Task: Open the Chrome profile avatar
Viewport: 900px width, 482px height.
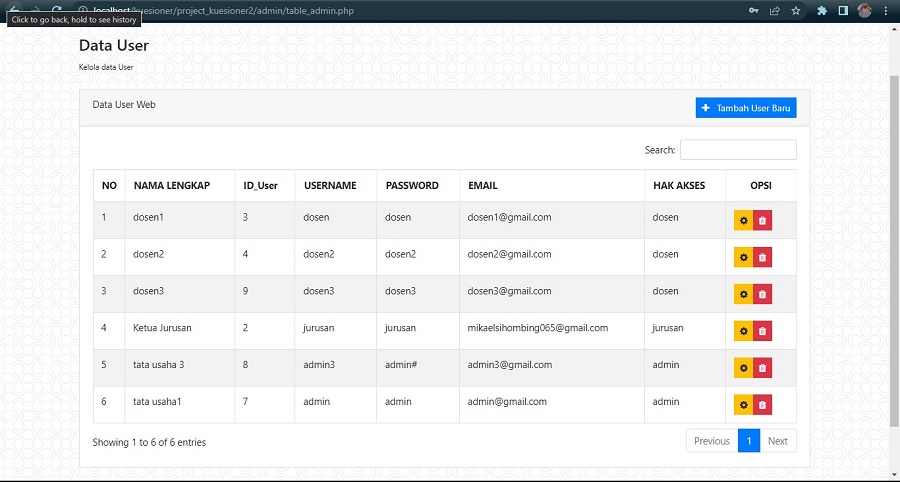Action: pyautogui.click(x=864, y=10)
